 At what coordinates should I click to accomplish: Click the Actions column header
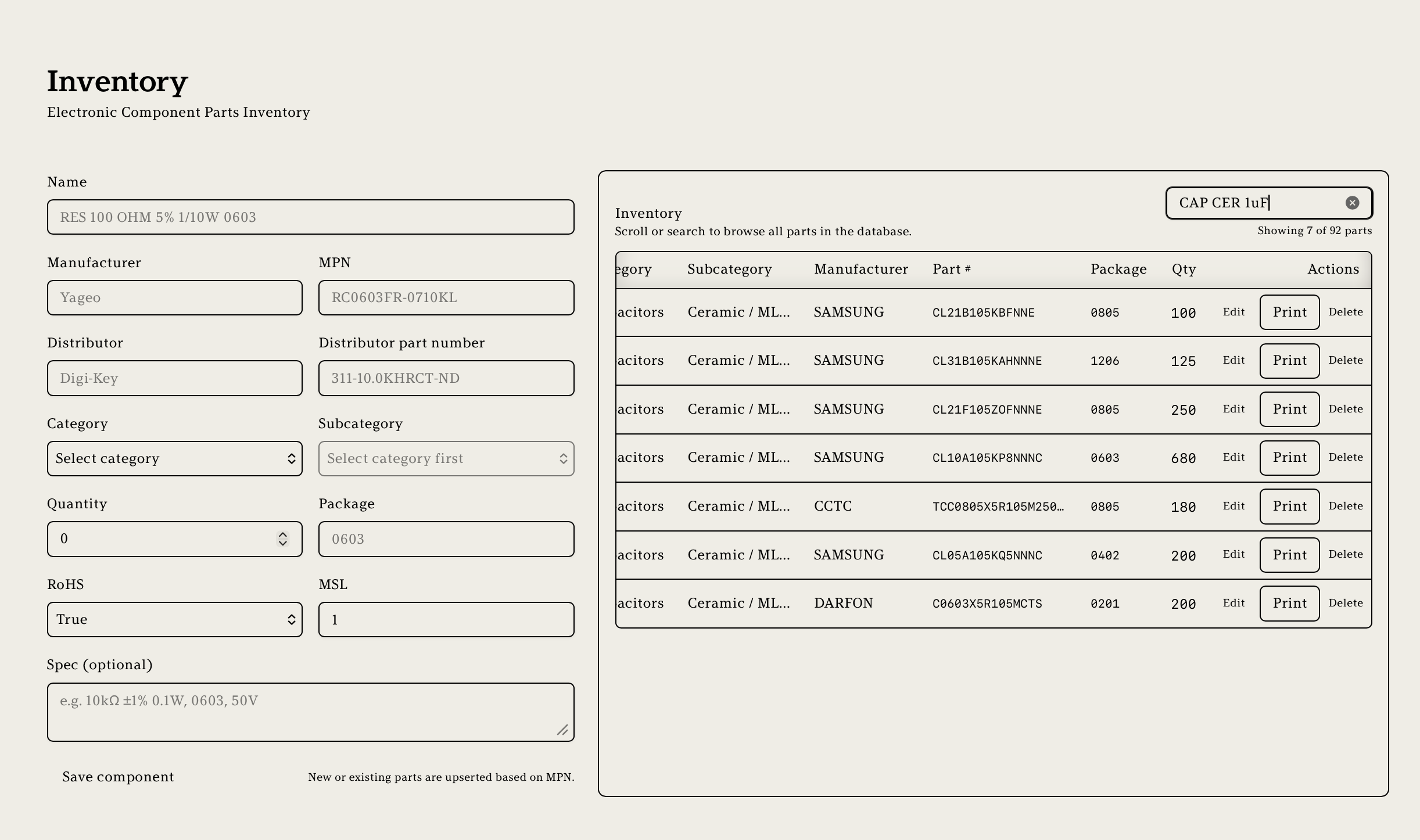[1333, 269]
